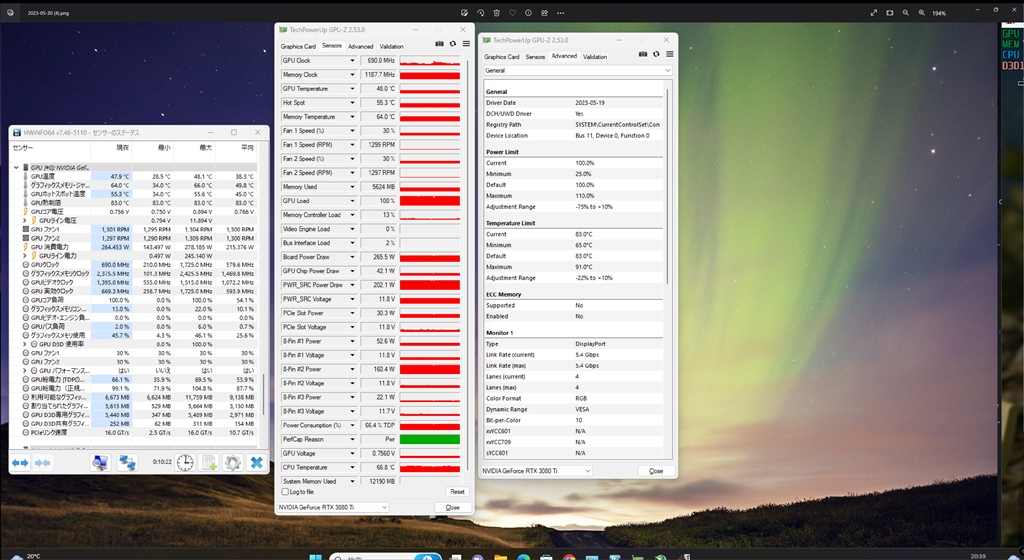Click the HWiNFO log file icon
1024x560 pixels.
[x=209, y=462]
